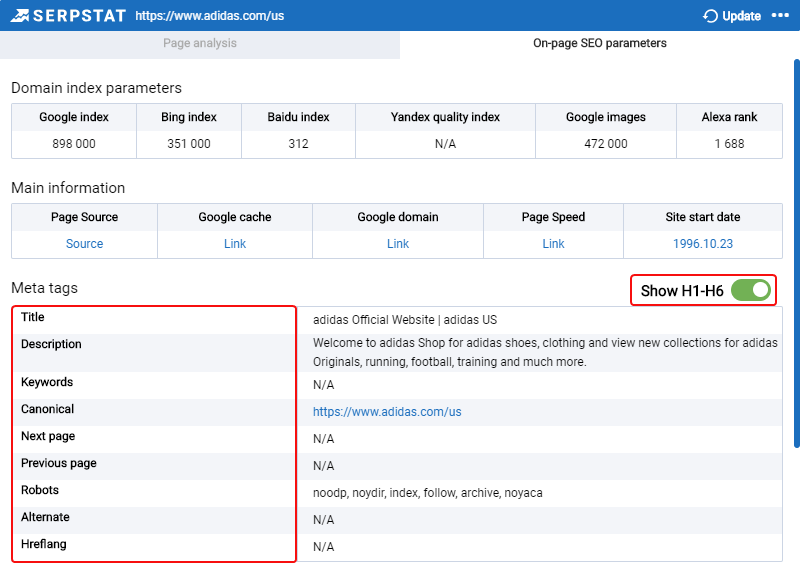This screenshot has width=800, height=572.
Task: Click the Next page meta tag label
Action: [x=48, y=436]
